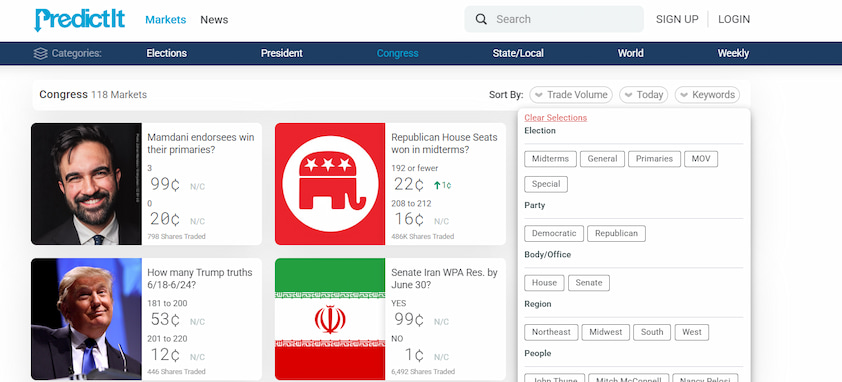Toggle the Democratic party filter
Screen dimensions: 842x382
[x=554, y=234]
